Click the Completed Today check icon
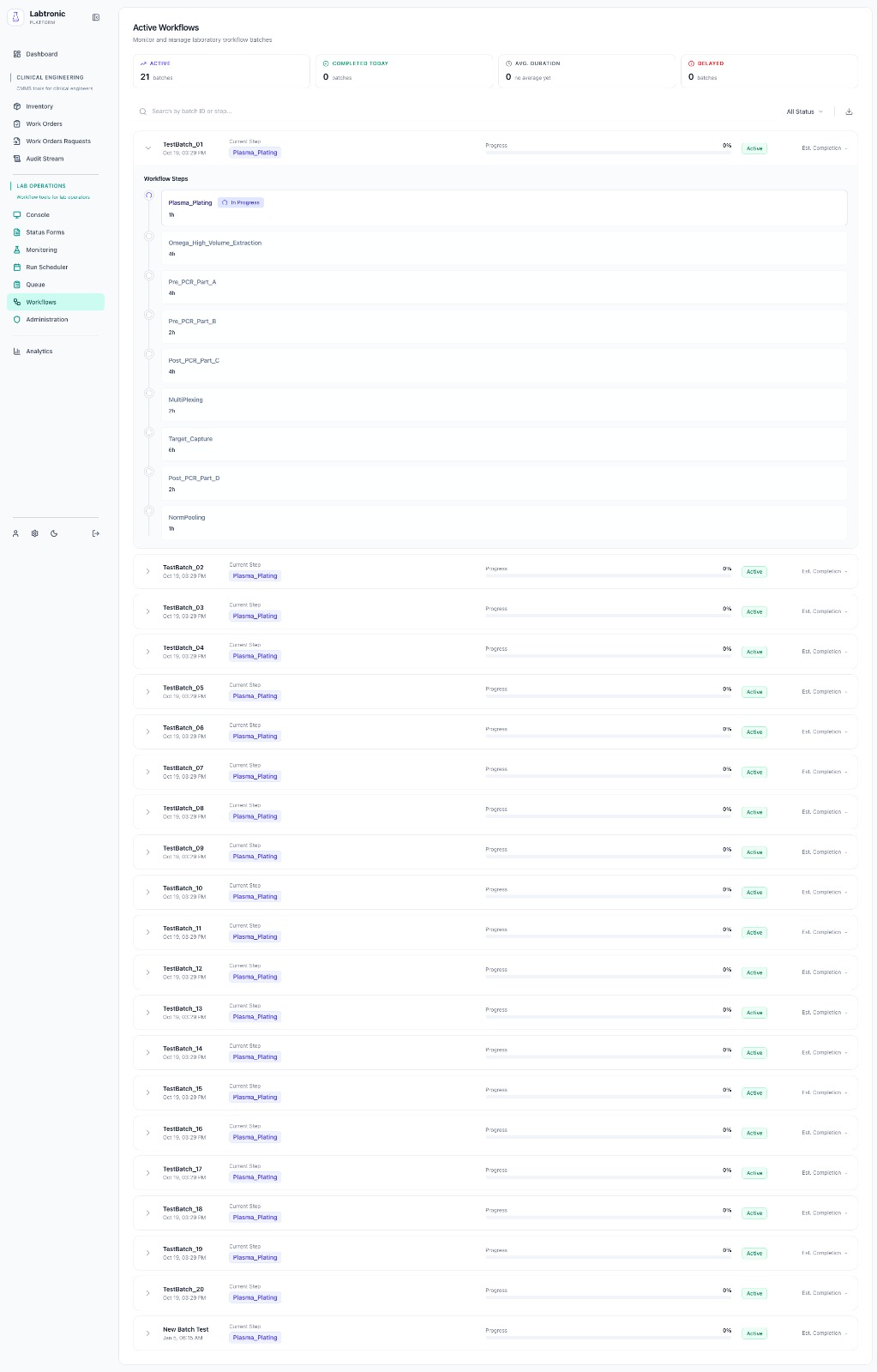Image resolution: width=877 pixels, height=1372 pixels. pos(326,63)
